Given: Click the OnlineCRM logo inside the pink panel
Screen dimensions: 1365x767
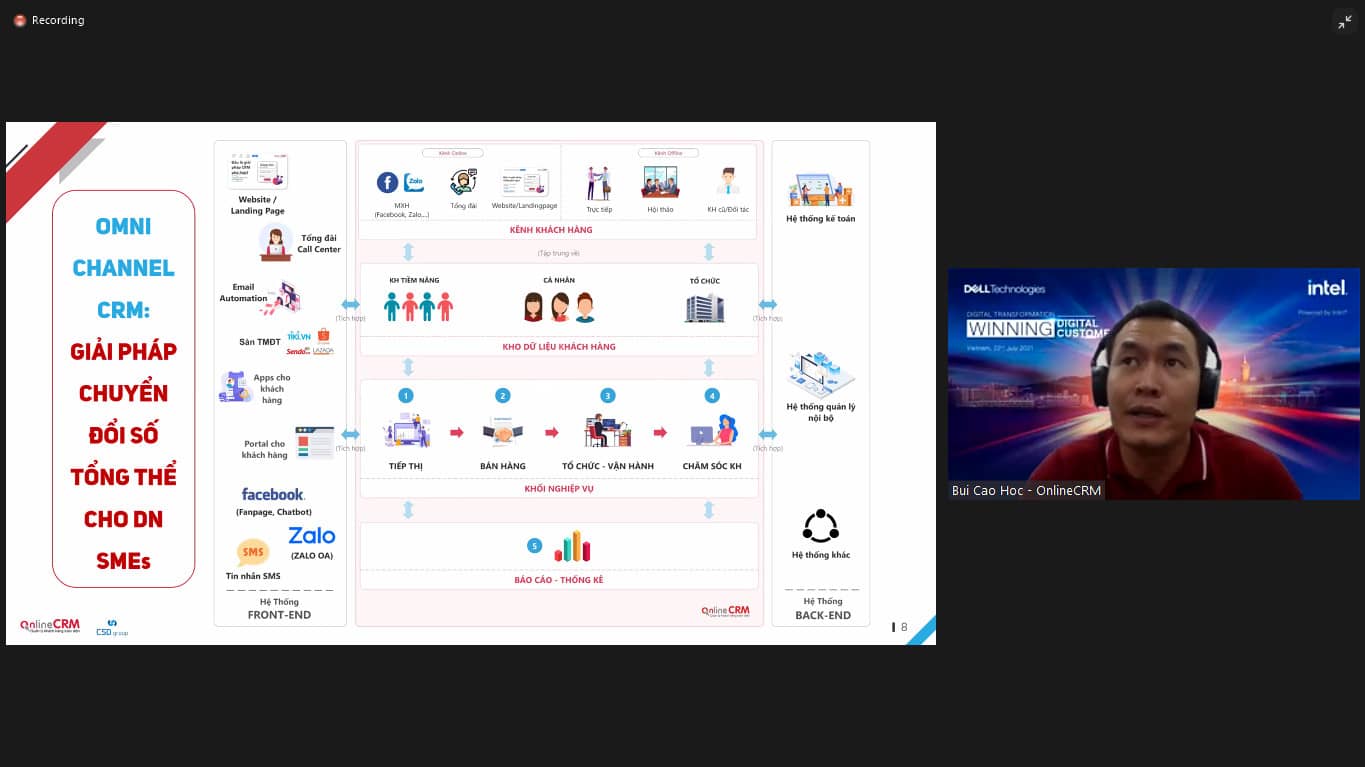Looking at the screenshot, I should point(725,611).
